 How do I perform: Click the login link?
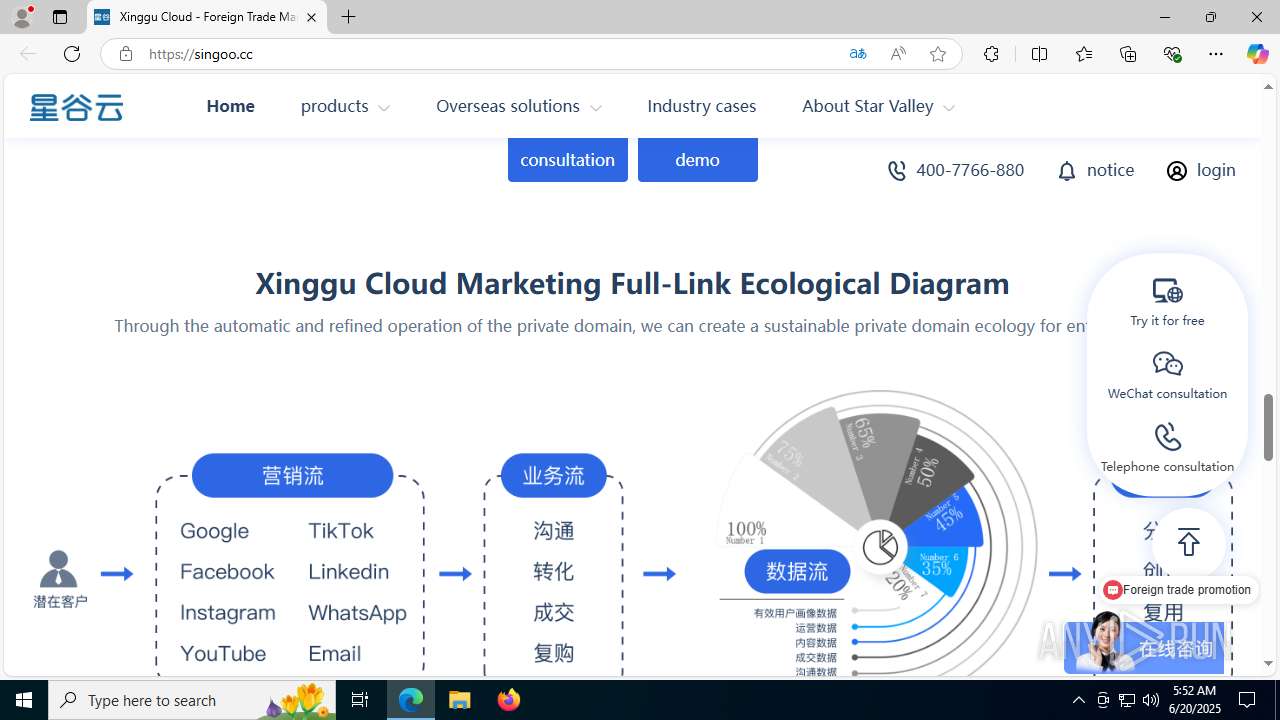1216,170
